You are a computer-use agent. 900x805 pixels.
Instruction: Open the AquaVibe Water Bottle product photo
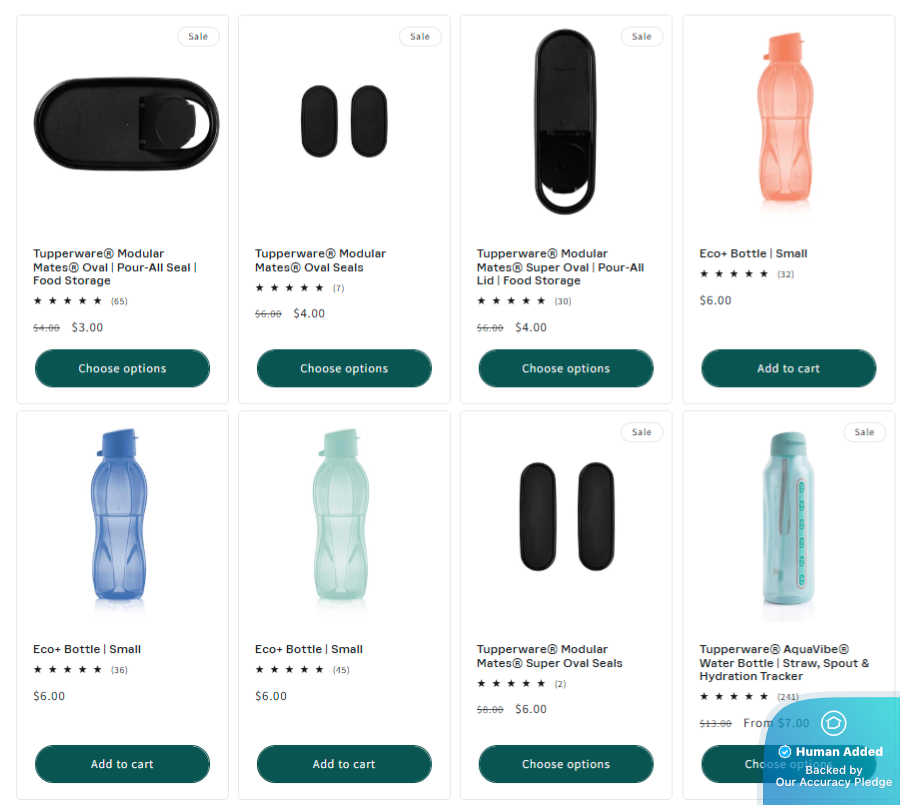(x=788, y=518)
